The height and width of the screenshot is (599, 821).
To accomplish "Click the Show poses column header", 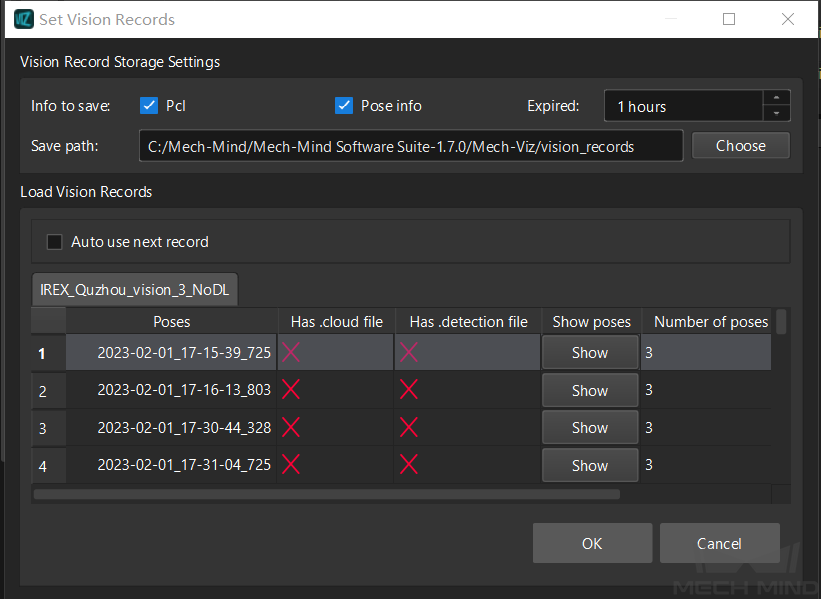I will [x=591, y=321].
